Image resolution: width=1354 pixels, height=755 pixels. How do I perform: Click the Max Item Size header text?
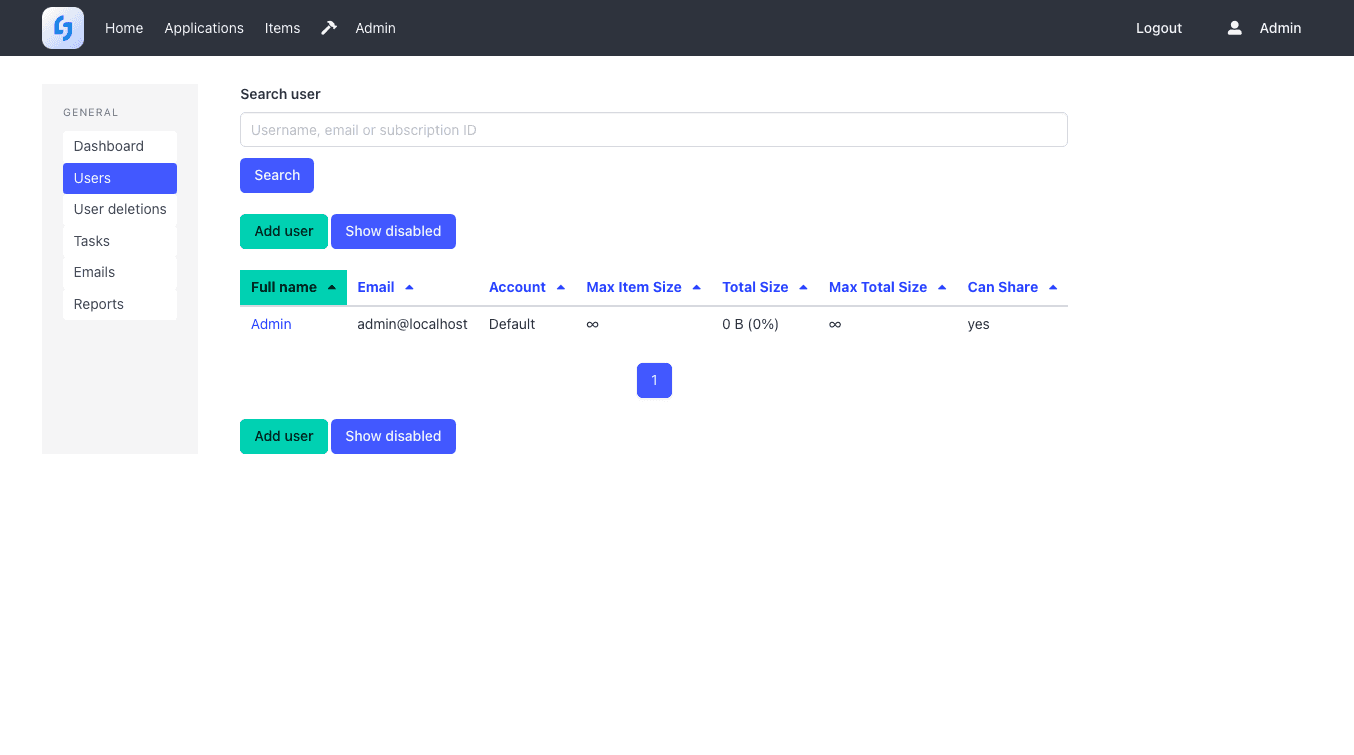[x=634, y=287]
